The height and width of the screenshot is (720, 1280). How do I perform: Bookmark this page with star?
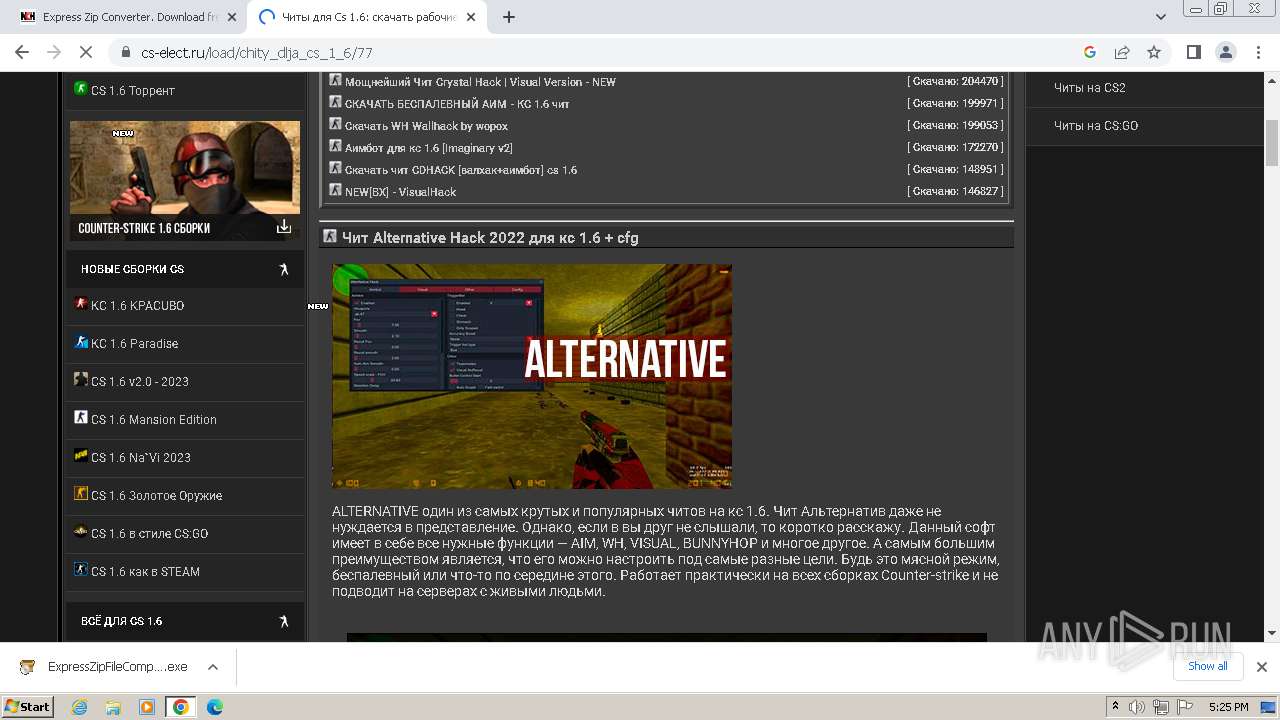coord(1154,52)
